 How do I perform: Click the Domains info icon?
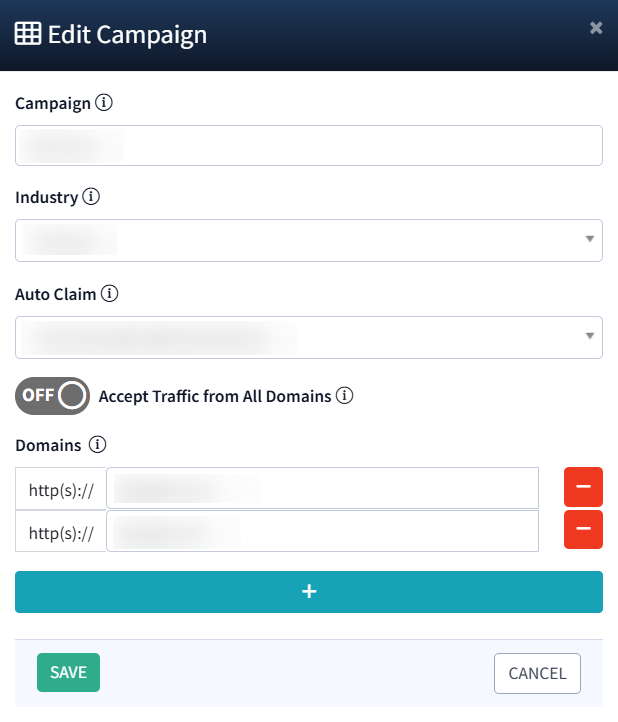click(97, 445)
